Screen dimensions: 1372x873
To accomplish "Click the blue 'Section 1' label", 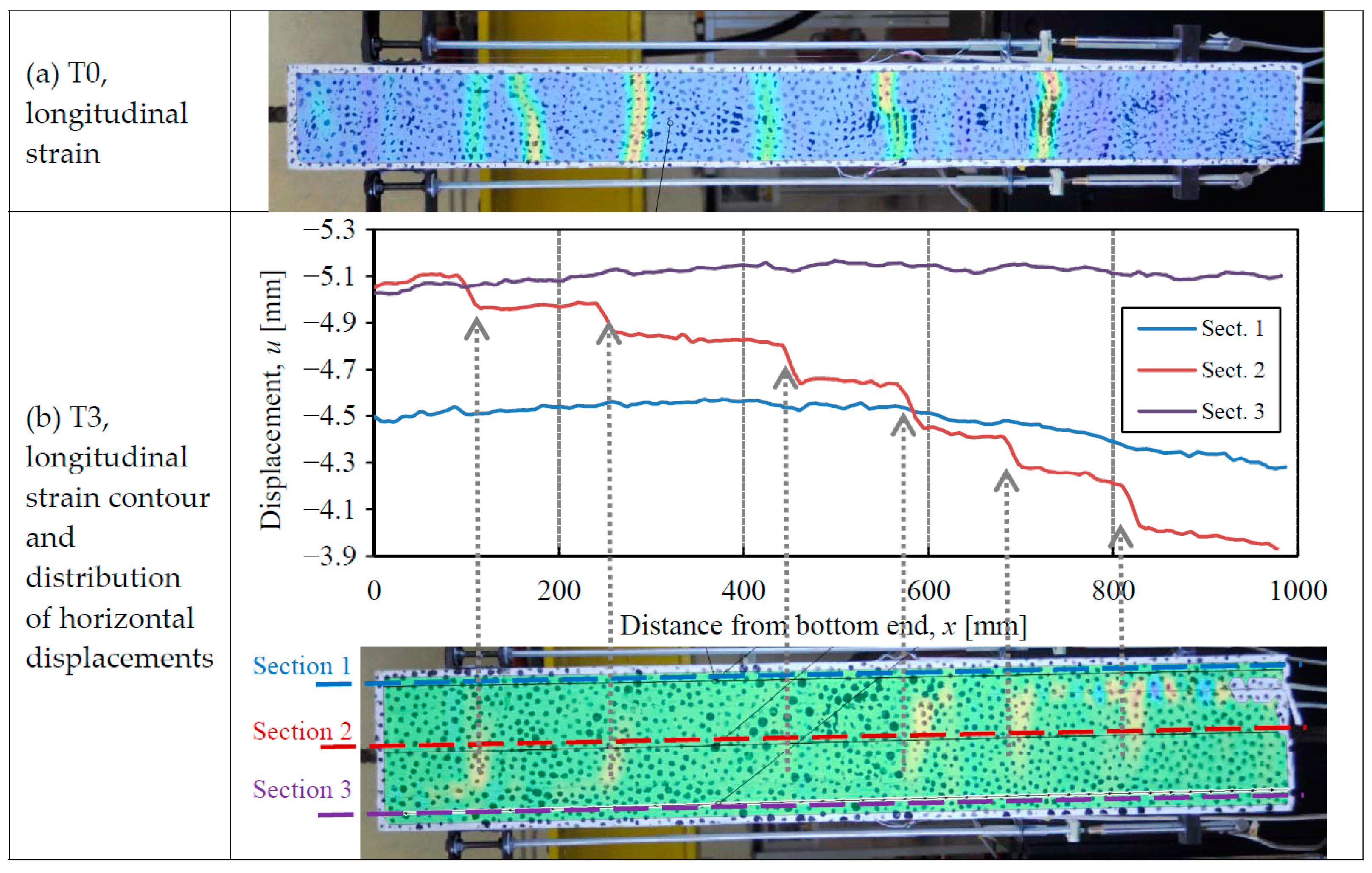I will [301, 665].
